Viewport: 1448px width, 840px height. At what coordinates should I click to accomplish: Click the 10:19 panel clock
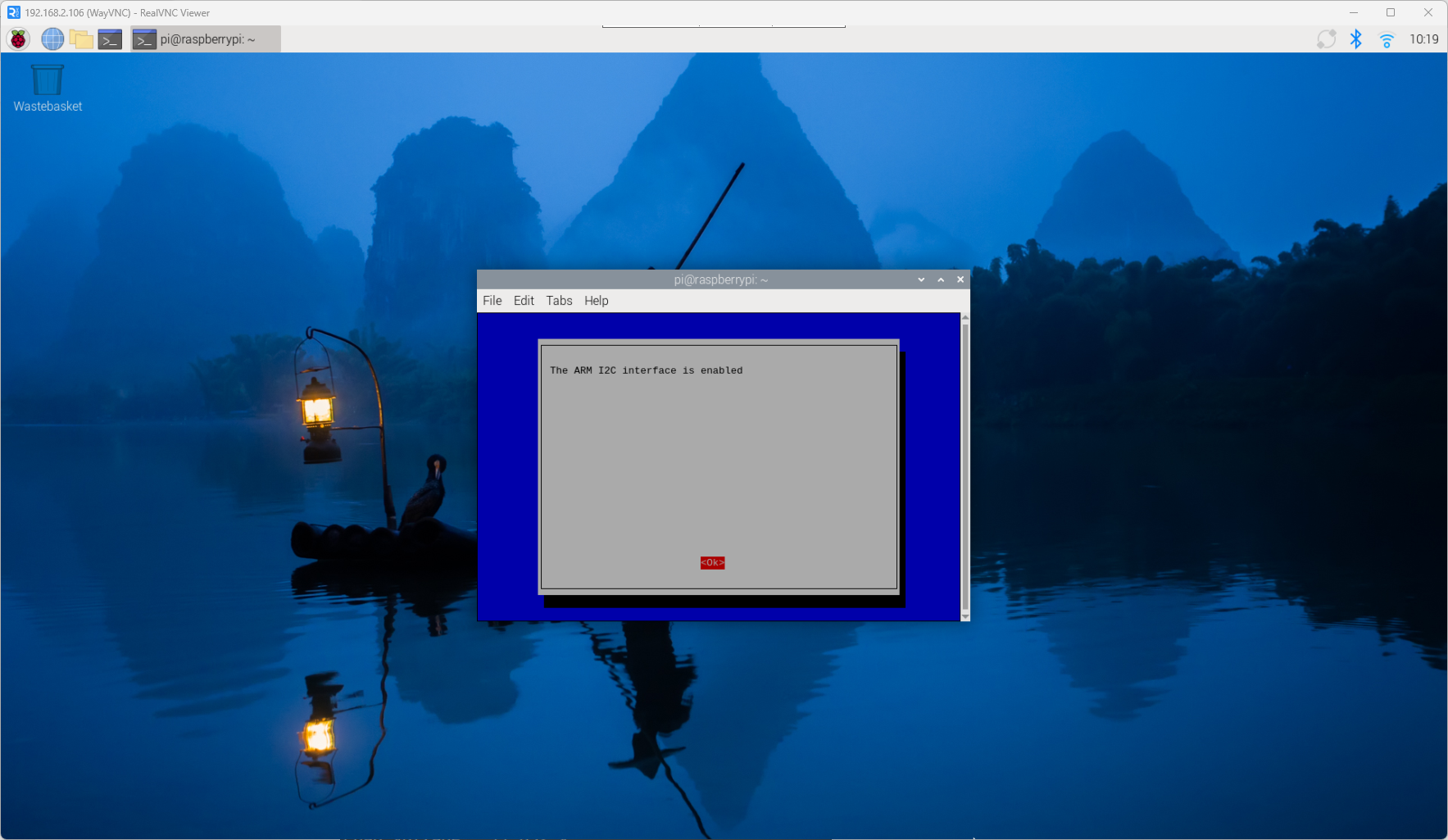point(1424,39)
